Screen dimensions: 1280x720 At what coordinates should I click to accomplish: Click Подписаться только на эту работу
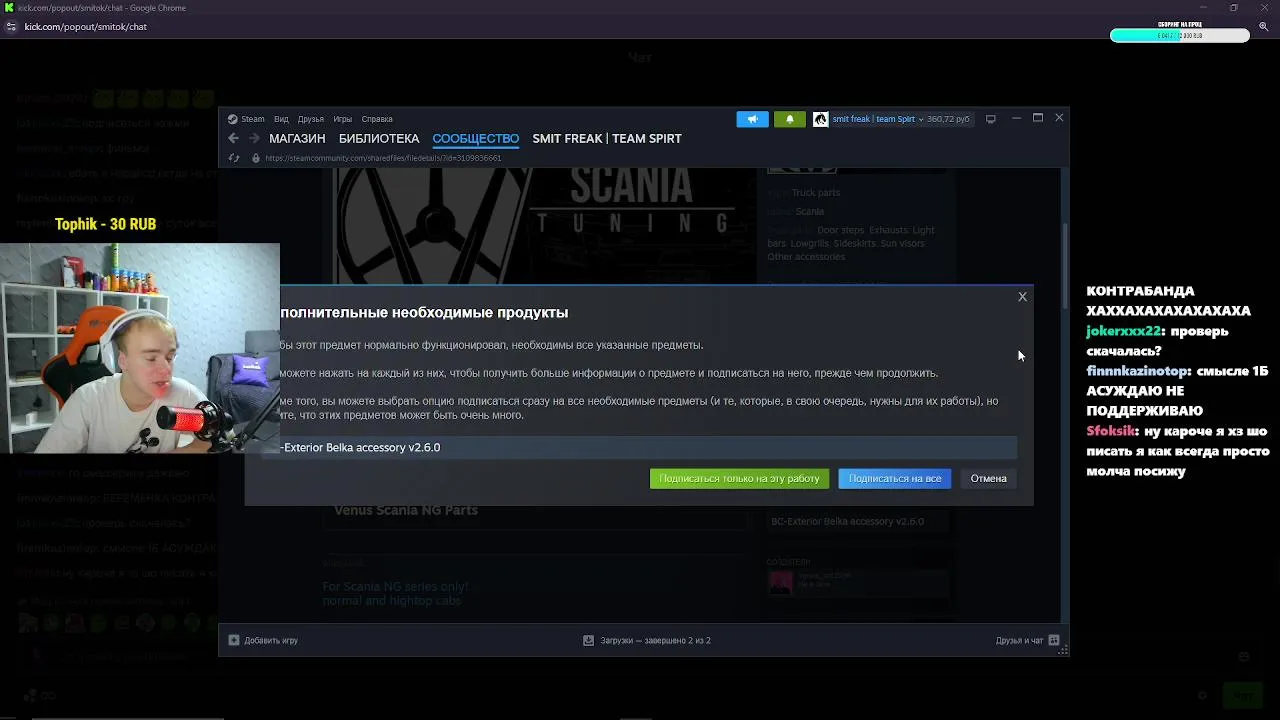coord(739,478)
